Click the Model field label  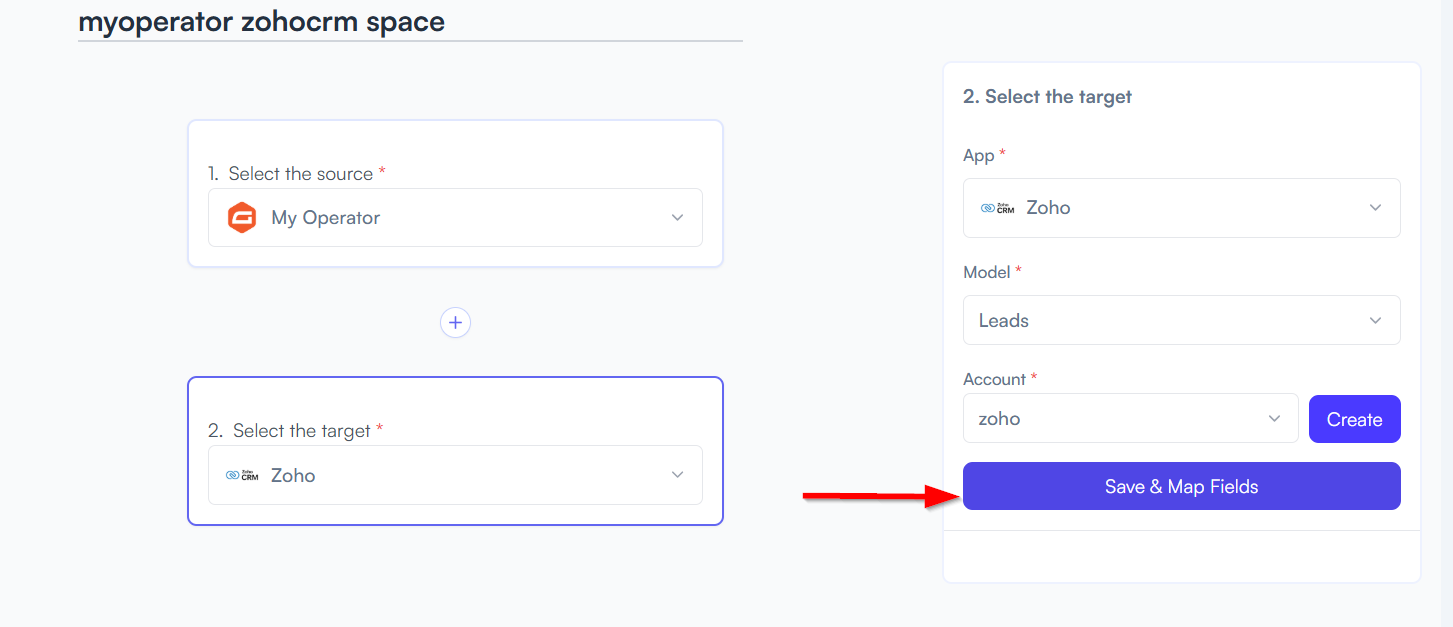click(986, 272)
